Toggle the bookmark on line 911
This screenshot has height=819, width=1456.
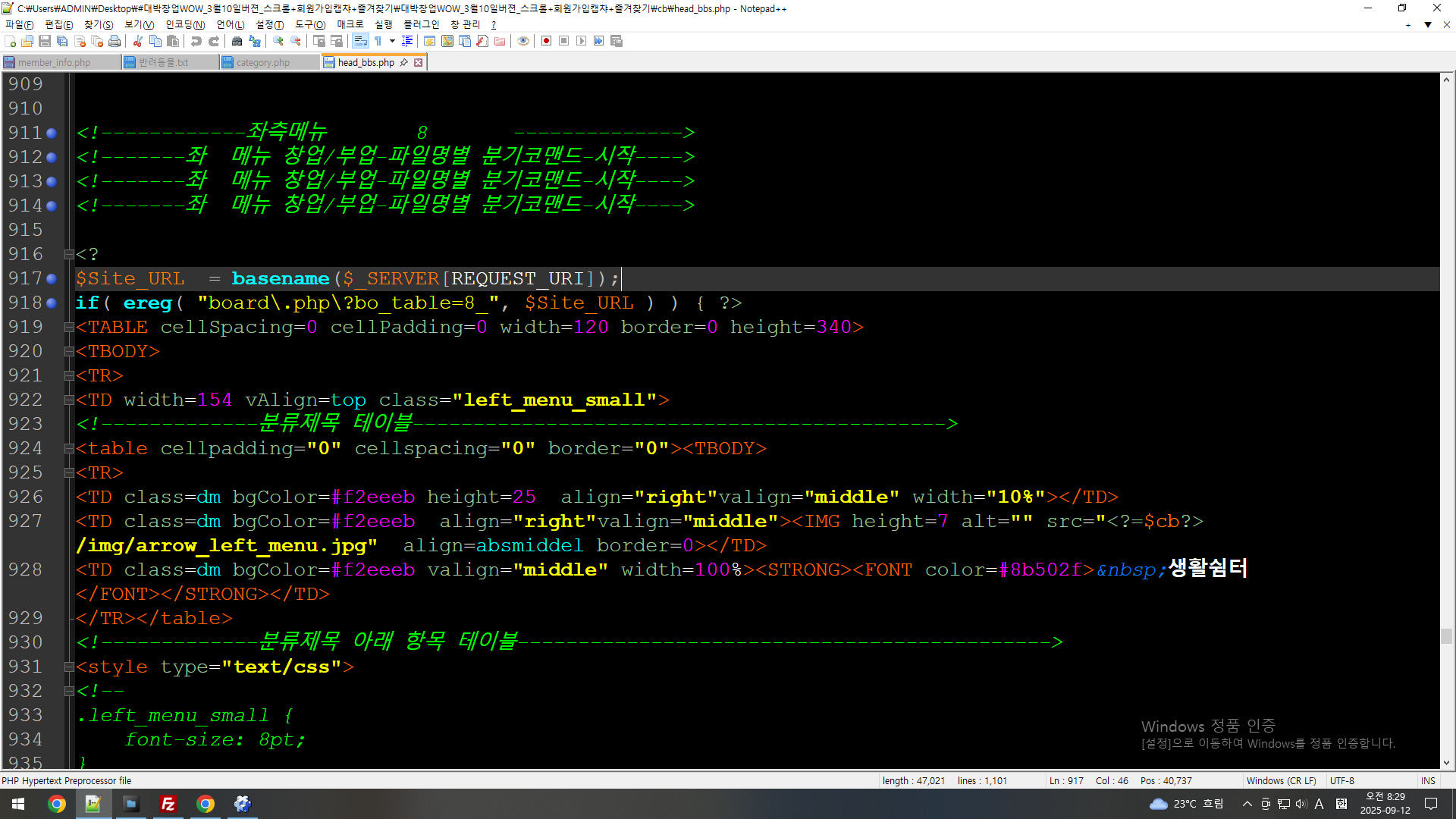(52, 133)
